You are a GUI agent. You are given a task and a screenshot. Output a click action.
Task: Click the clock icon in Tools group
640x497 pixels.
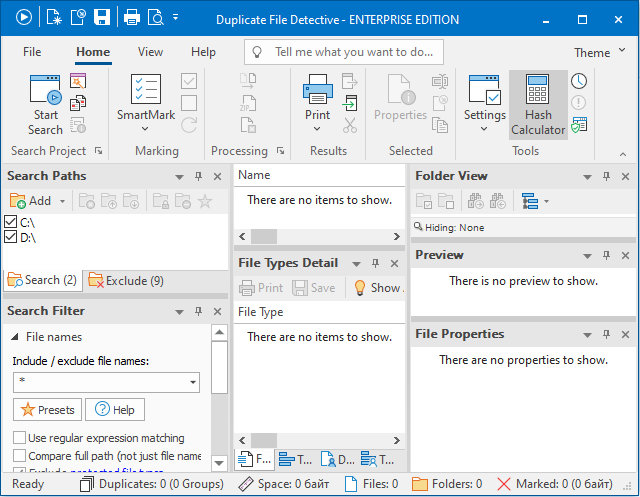pos(579,81)
